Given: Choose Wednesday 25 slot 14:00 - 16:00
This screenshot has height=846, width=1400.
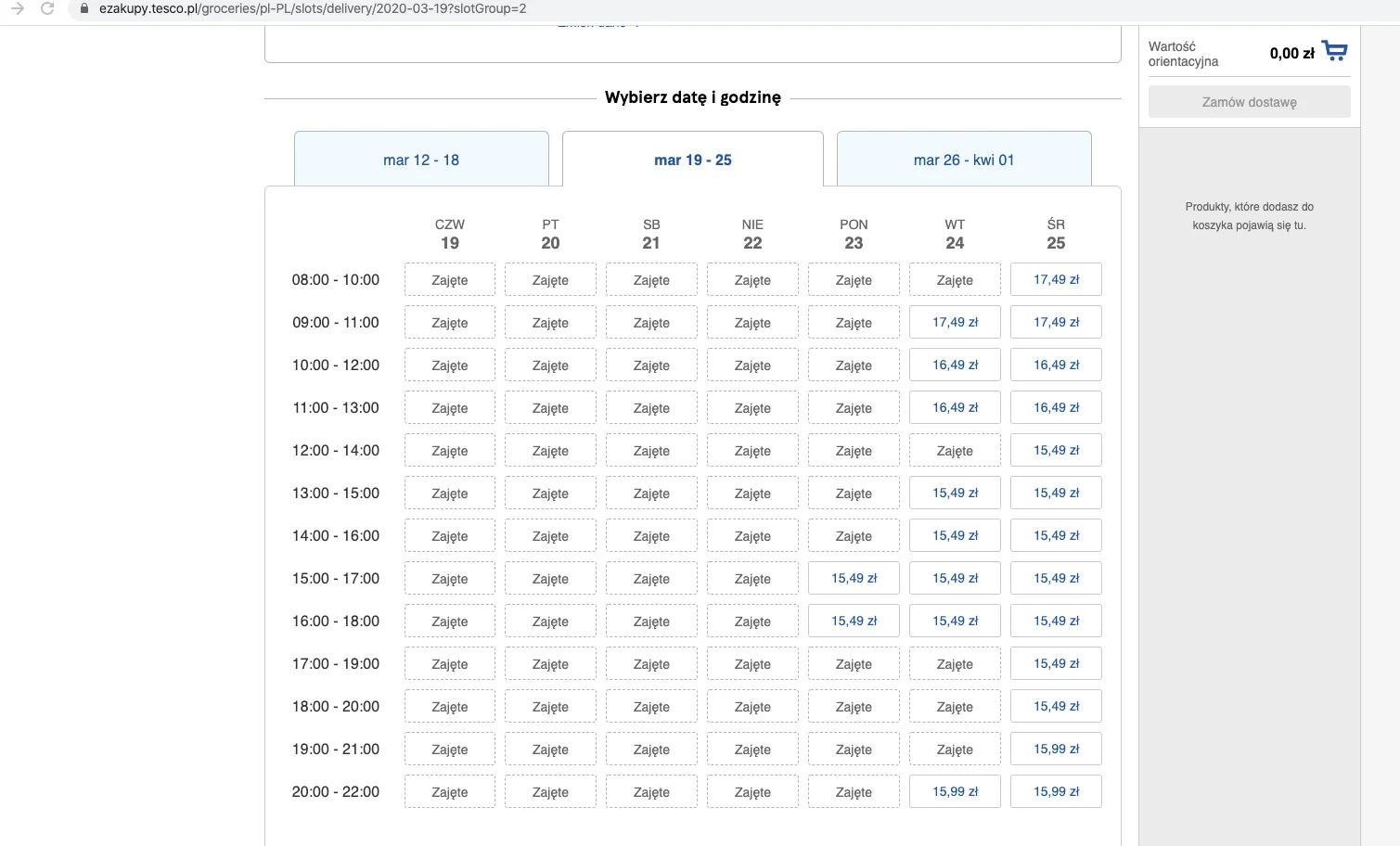Looking at the screenshot, I should coord(1056,535).
